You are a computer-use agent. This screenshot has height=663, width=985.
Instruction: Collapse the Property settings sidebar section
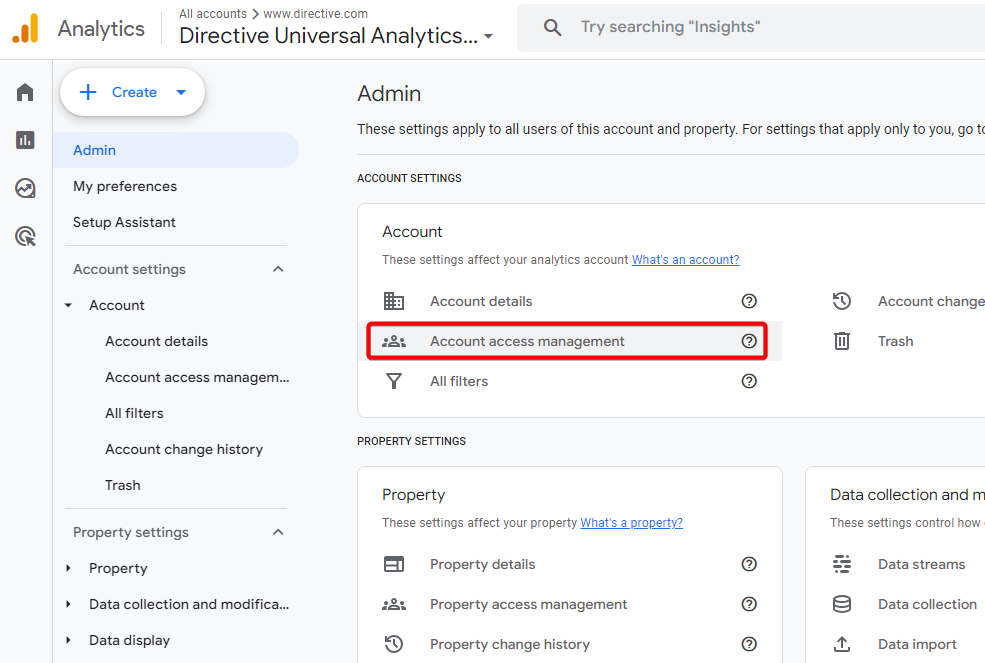(x=278, y=532)
